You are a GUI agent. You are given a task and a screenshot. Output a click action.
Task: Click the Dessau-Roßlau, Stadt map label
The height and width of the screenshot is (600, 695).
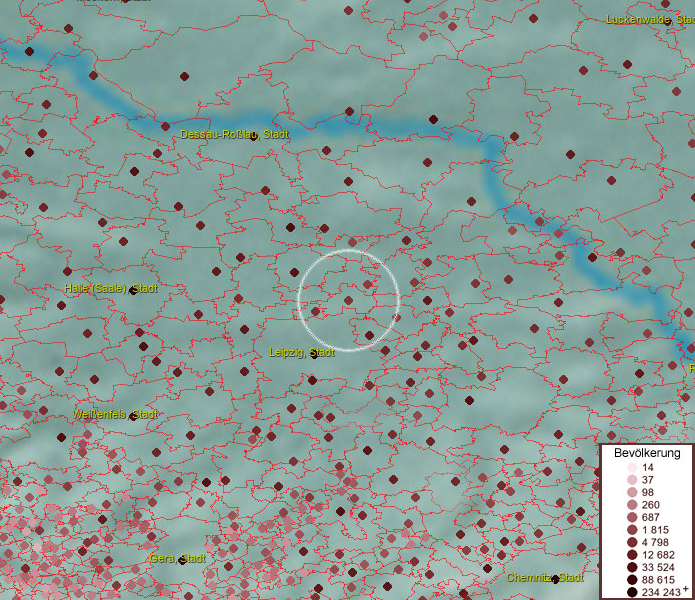(234, 134)
